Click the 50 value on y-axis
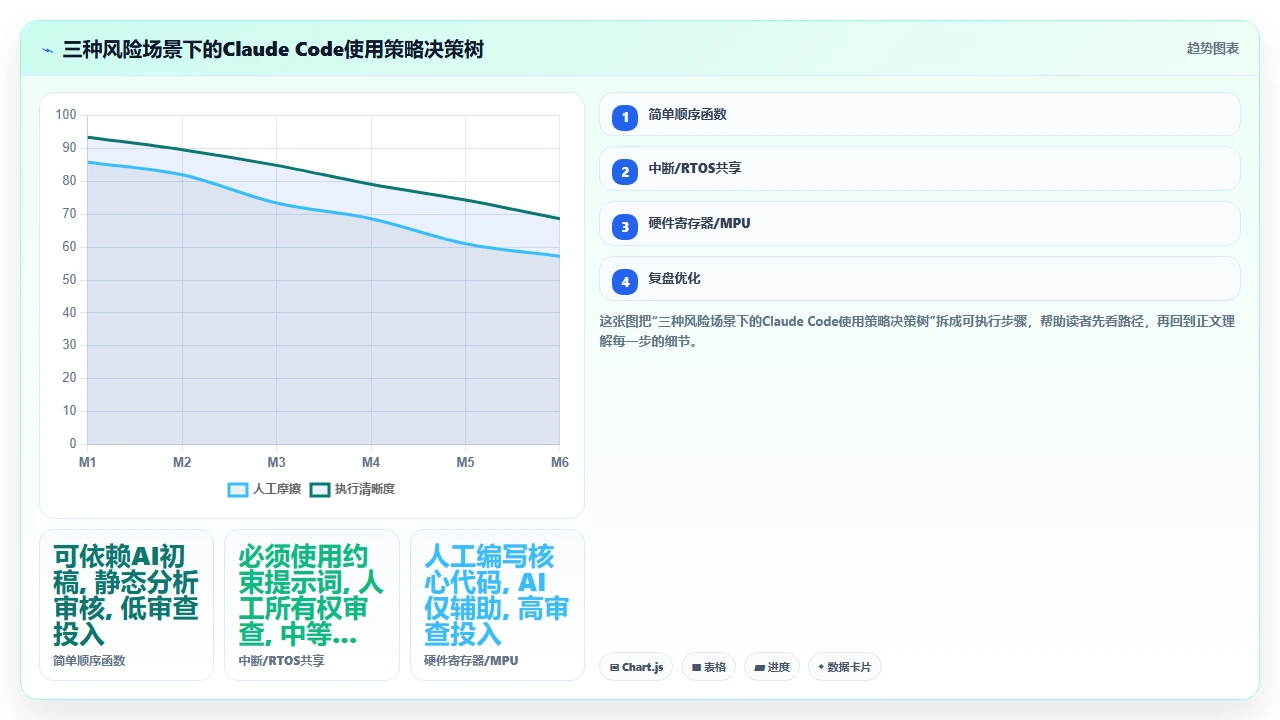 click(69, 280)
